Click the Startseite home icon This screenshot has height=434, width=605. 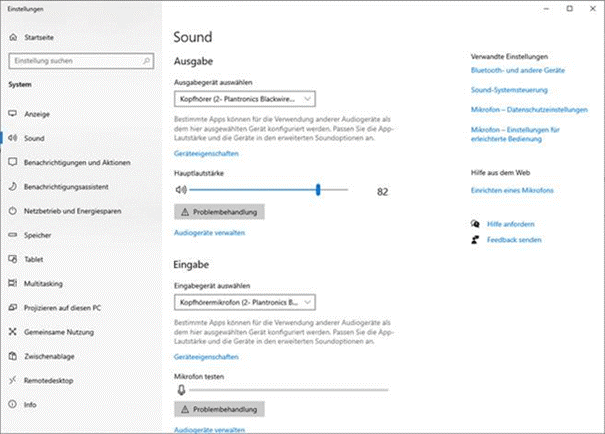tap(13, 37)
